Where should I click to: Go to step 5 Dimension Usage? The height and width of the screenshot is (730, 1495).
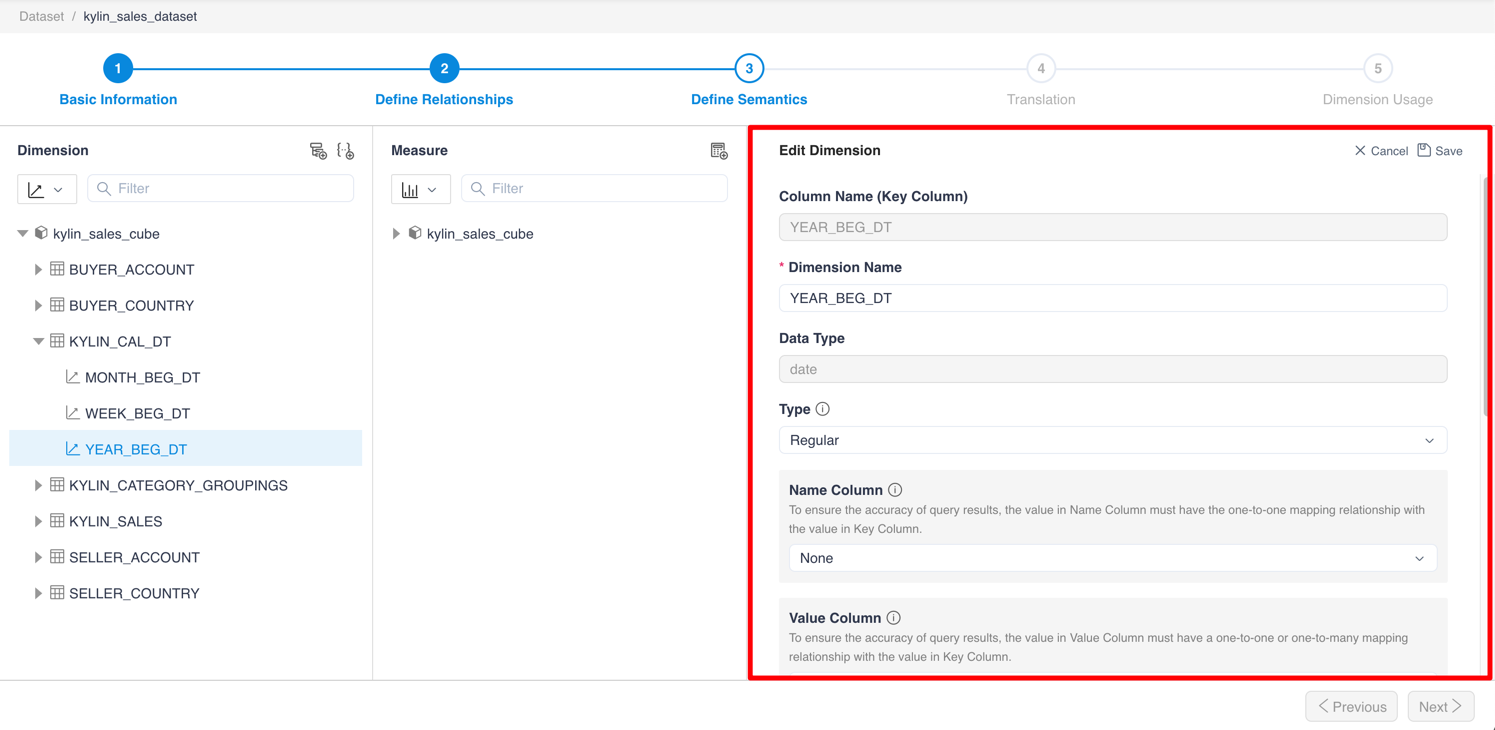[1378, 69]
